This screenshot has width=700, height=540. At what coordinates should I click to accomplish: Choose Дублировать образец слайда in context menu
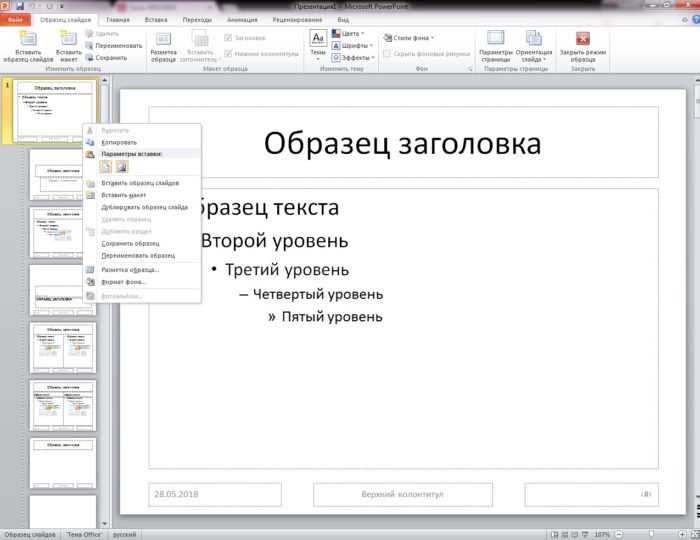[142, 207]
